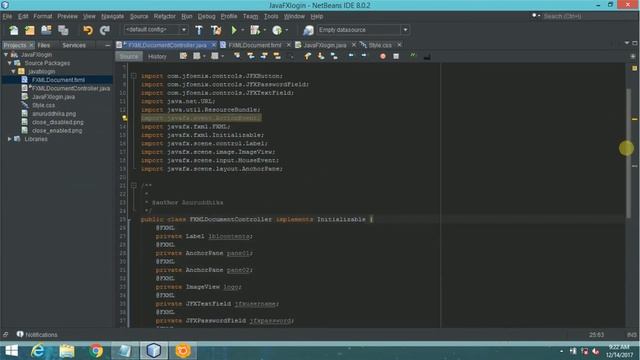Viewport: 640px width, 360px height.
Task: Click the Stop Macro Recording icon
Action: 396,56
